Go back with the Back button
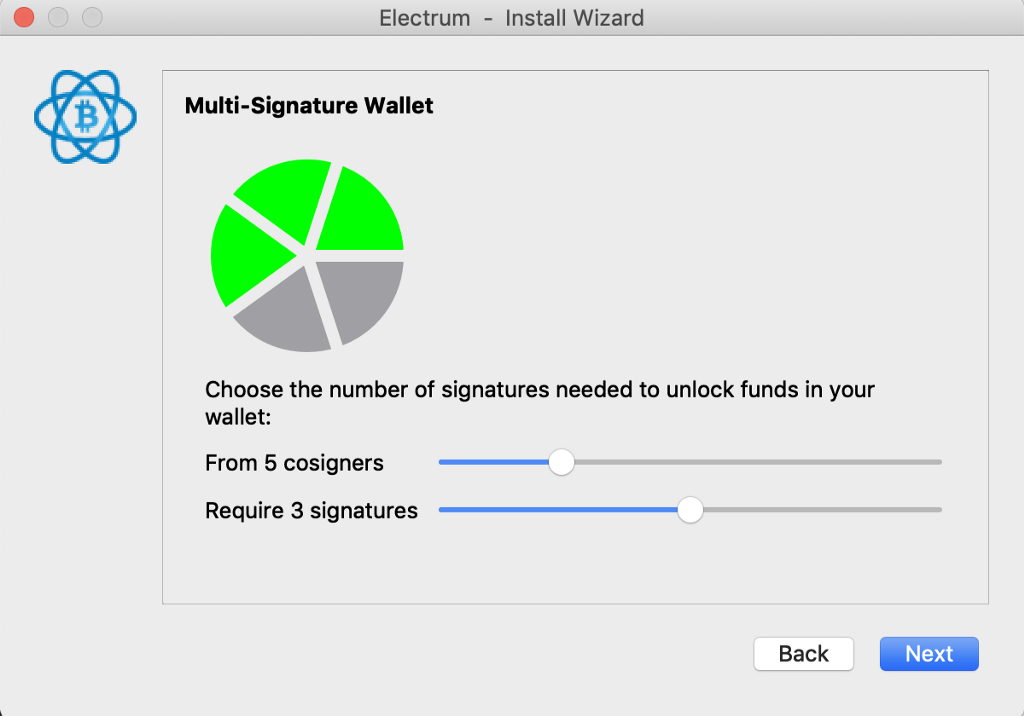1024x716 pixels. [803, 654]
